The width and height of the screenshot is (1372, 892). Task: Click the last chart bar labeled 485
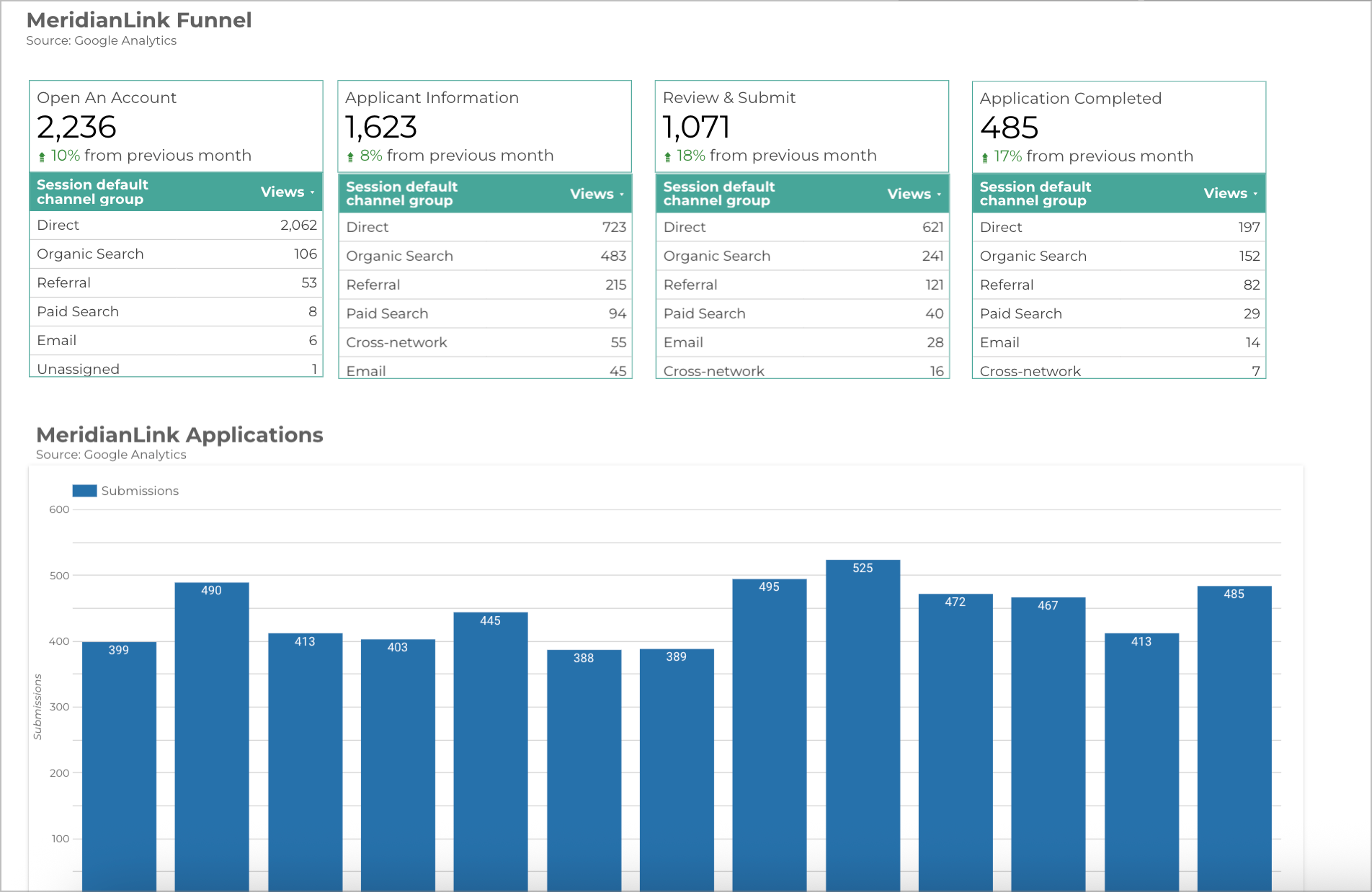click(x=1234, y=739)
